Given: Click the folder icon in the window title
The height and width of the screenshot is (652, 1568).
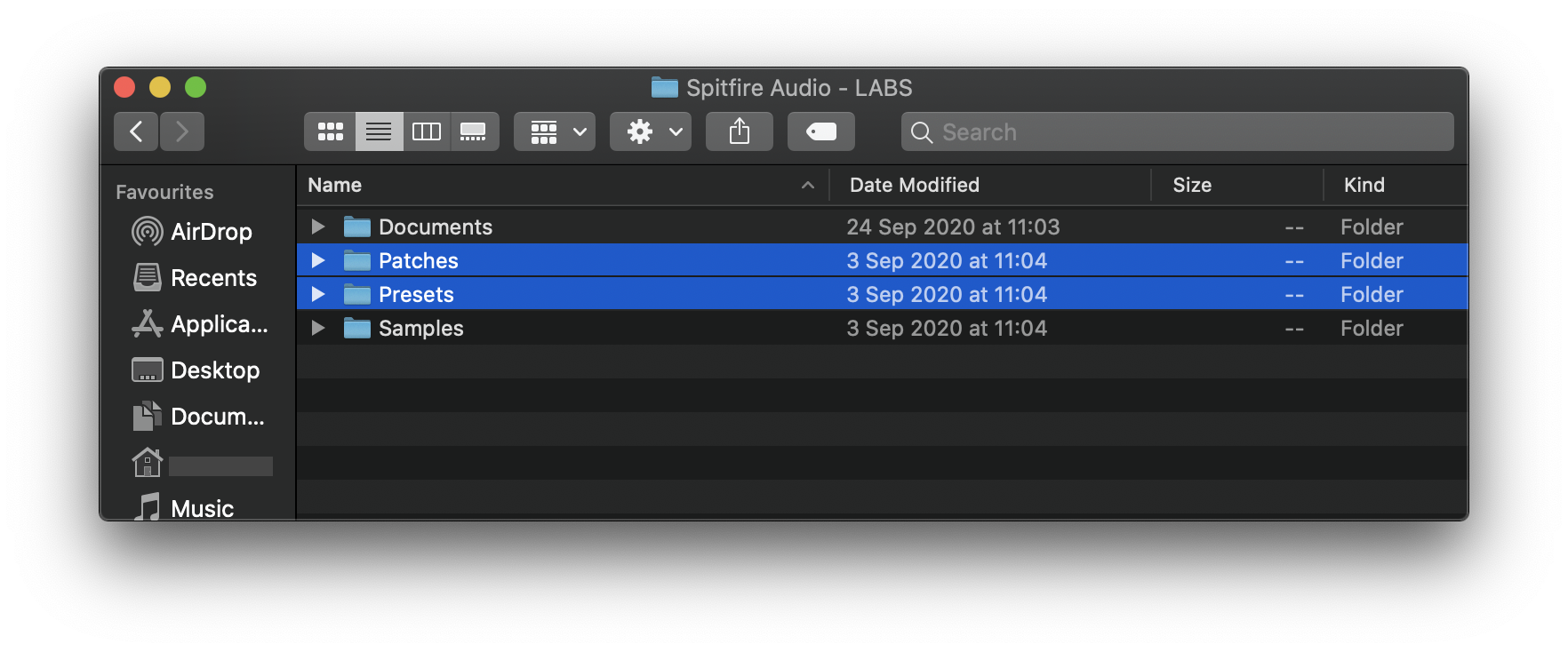Looking at the screenshot, I should (x=664, y=87).
